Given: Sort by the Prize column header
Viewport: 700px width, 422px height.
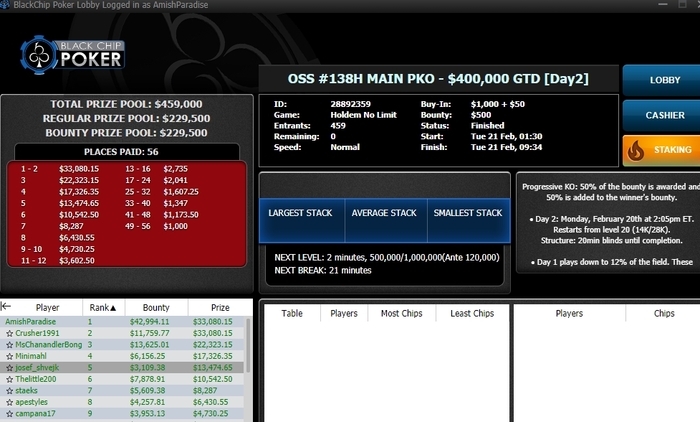Looking at the screenshot, I should pos(220,308).
